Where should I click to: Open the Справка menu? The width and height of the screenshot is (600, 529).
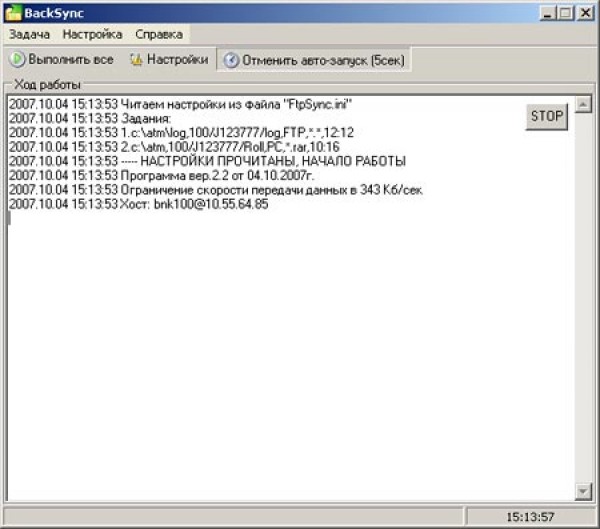[x=159, y=34]
